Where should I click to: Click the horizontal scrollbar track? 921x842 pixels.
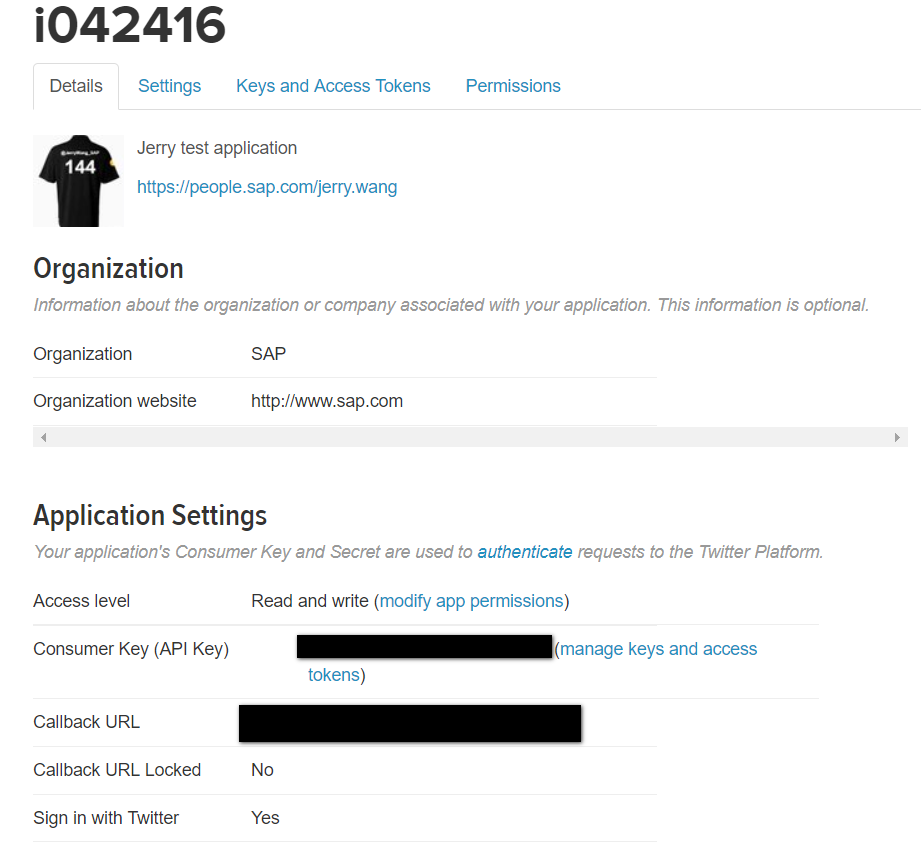(470, 437)
